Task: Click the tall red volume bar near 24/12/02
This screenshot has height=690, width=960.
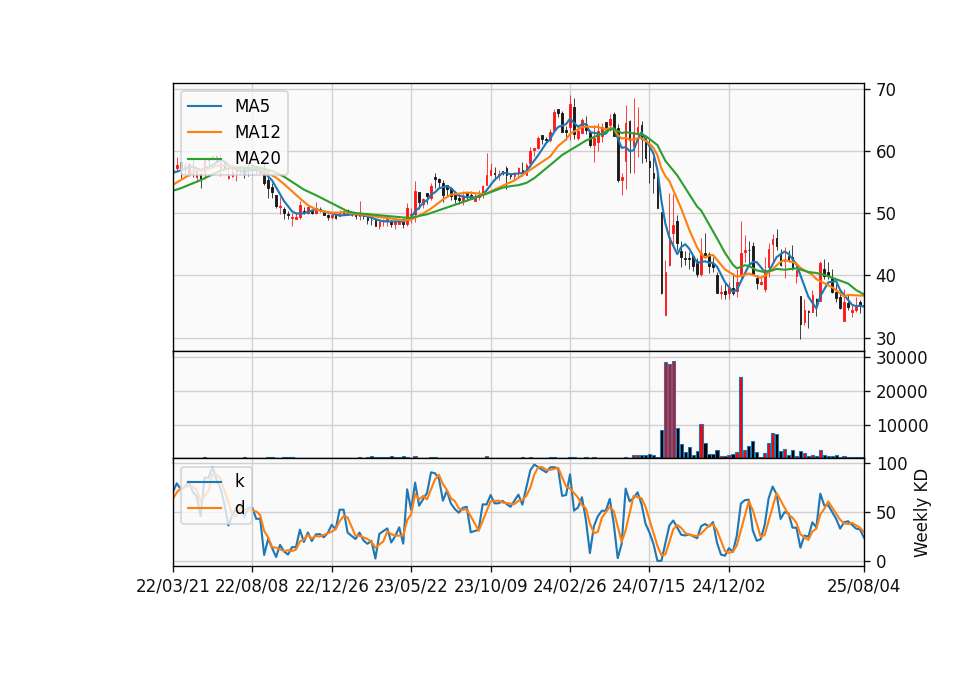Action: [x=741, y=418]
